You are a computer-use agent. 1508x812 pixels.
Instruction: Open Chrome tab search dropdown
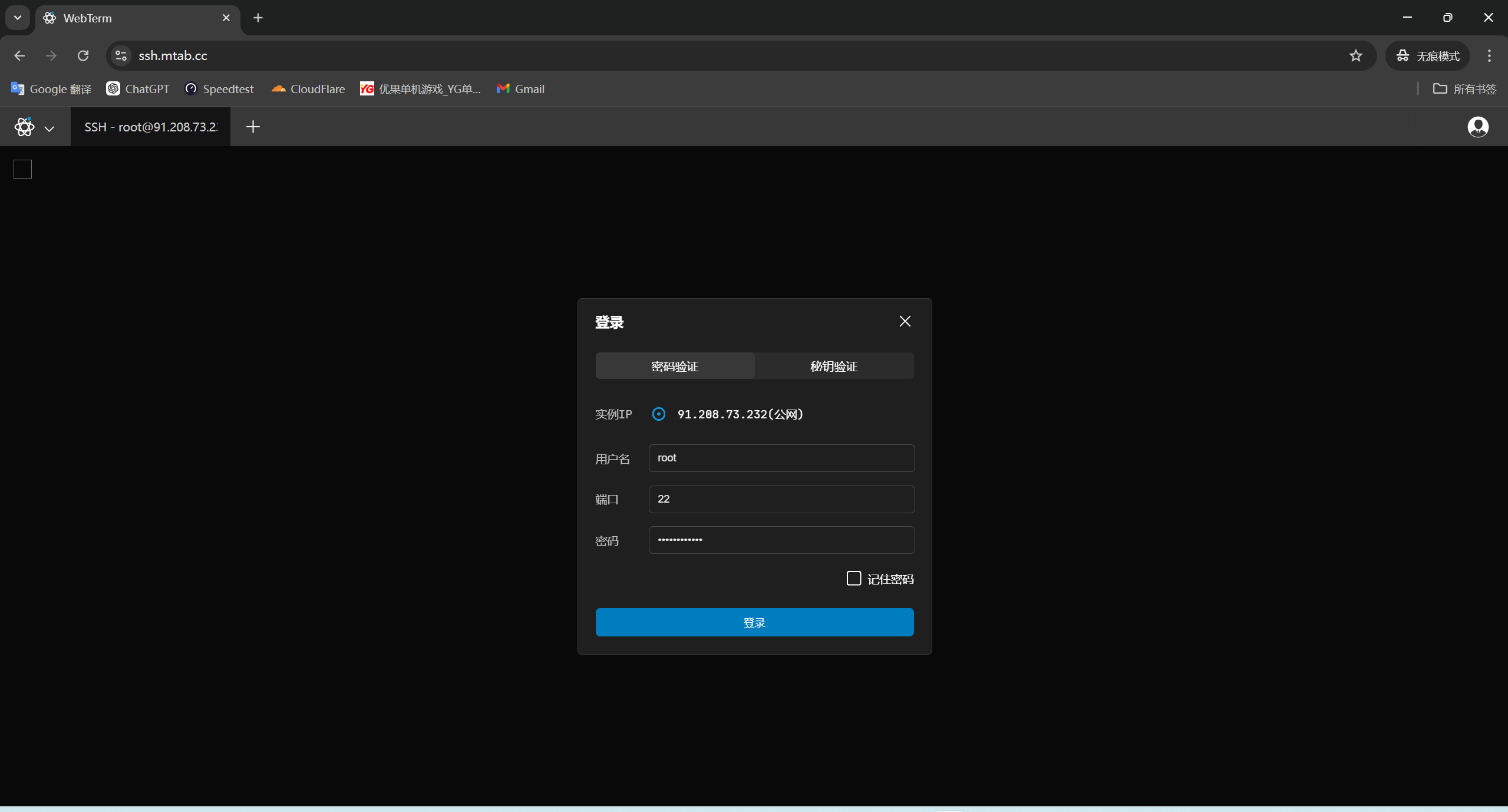click(18, 18)
